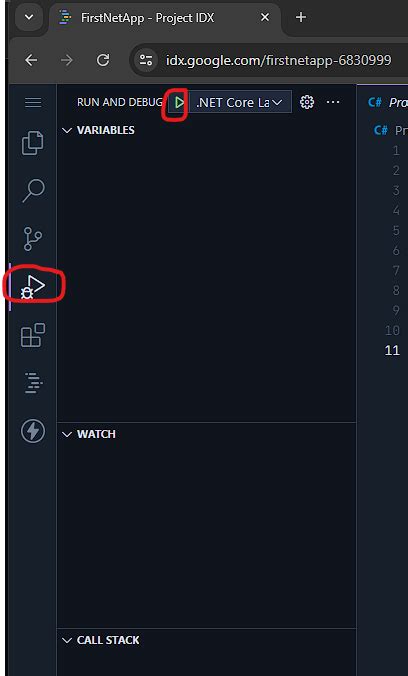This screenshot has width=408, height=676.
Task: Reload the page
Action: [x=103, y=60]
